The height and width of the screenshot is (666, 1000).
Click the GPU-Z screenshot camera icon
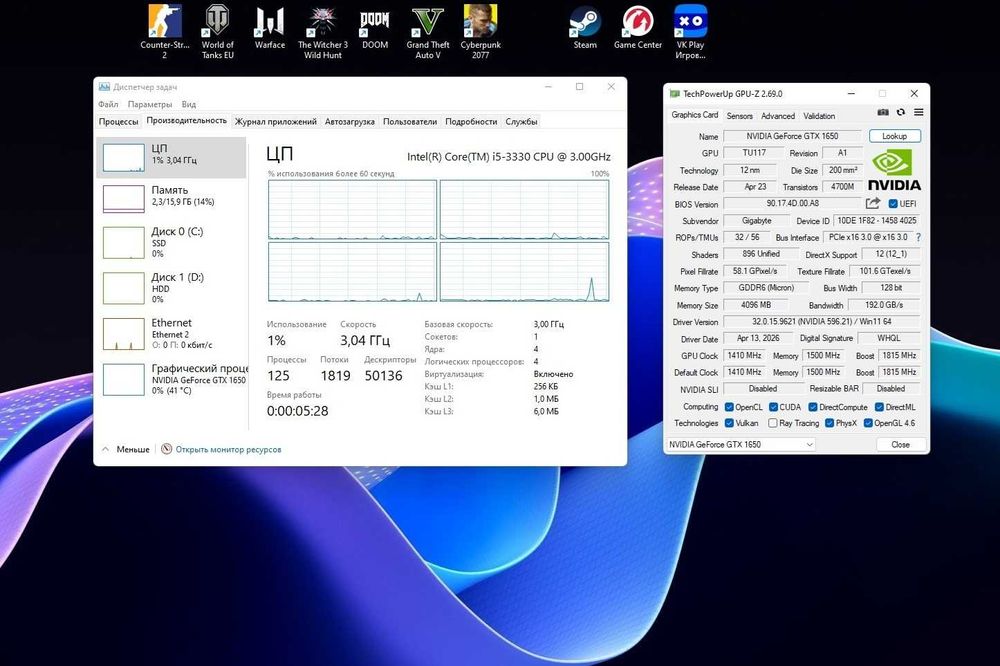(883, 113)
